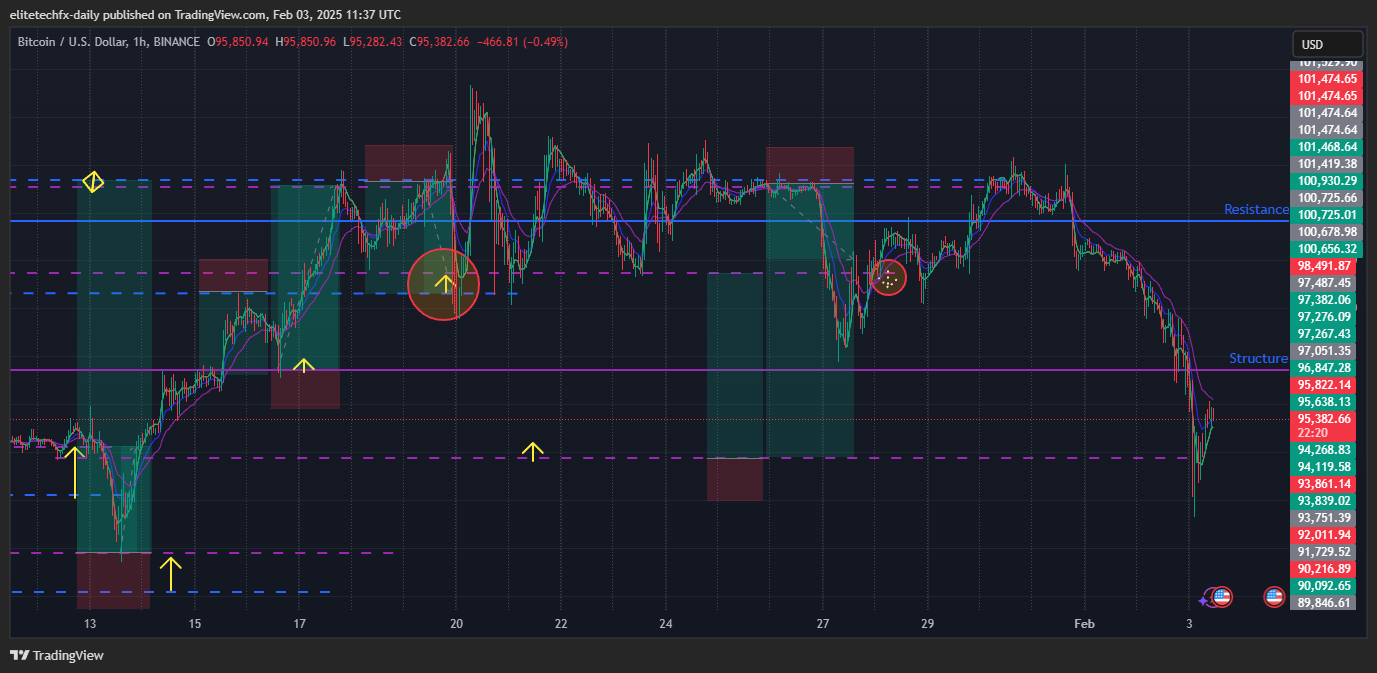Click the 92,011.94 red price label
Screen dimensions: 1377x673
tap(1325, 534)
